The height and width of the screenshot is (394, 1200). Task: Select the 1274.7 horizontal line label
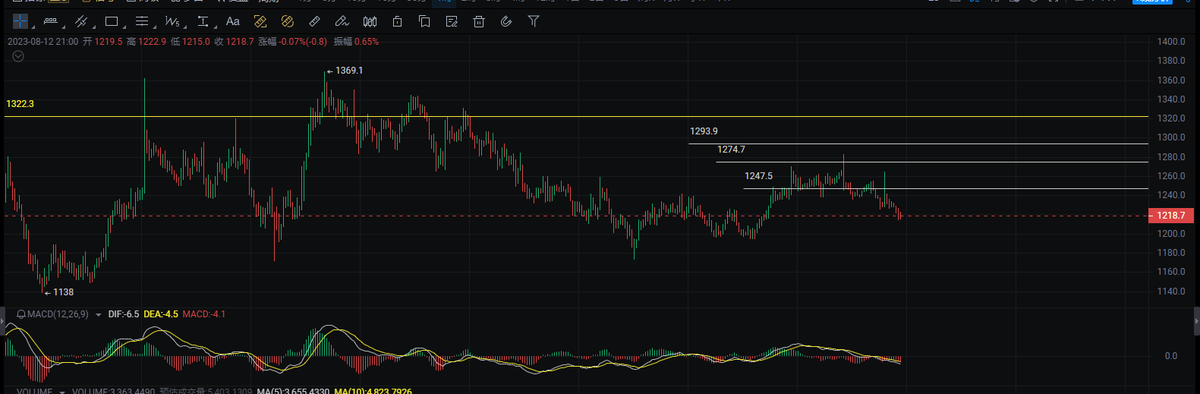731,149
